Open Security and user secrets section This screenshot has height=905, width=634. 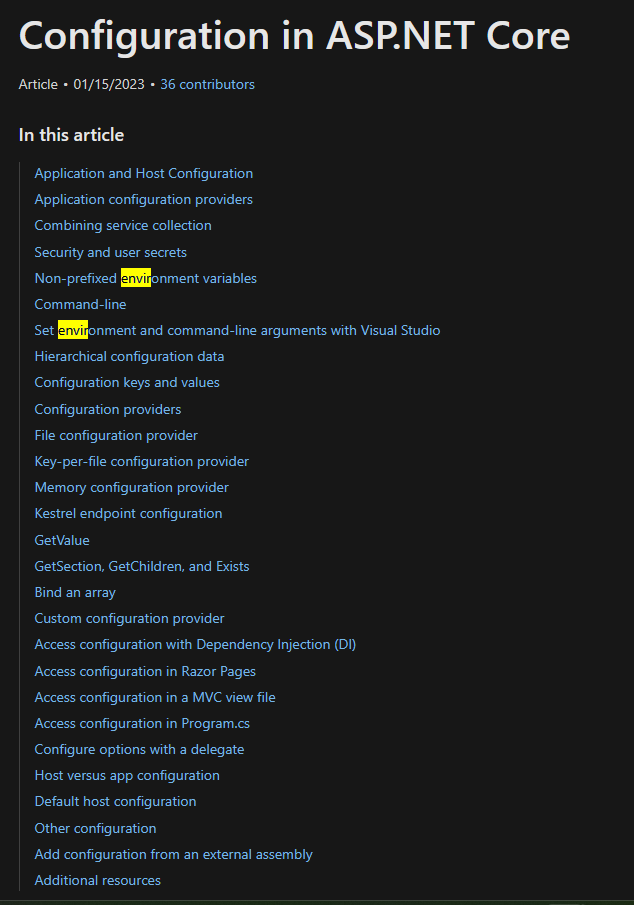pyautogui.click(x=110, y=252)
